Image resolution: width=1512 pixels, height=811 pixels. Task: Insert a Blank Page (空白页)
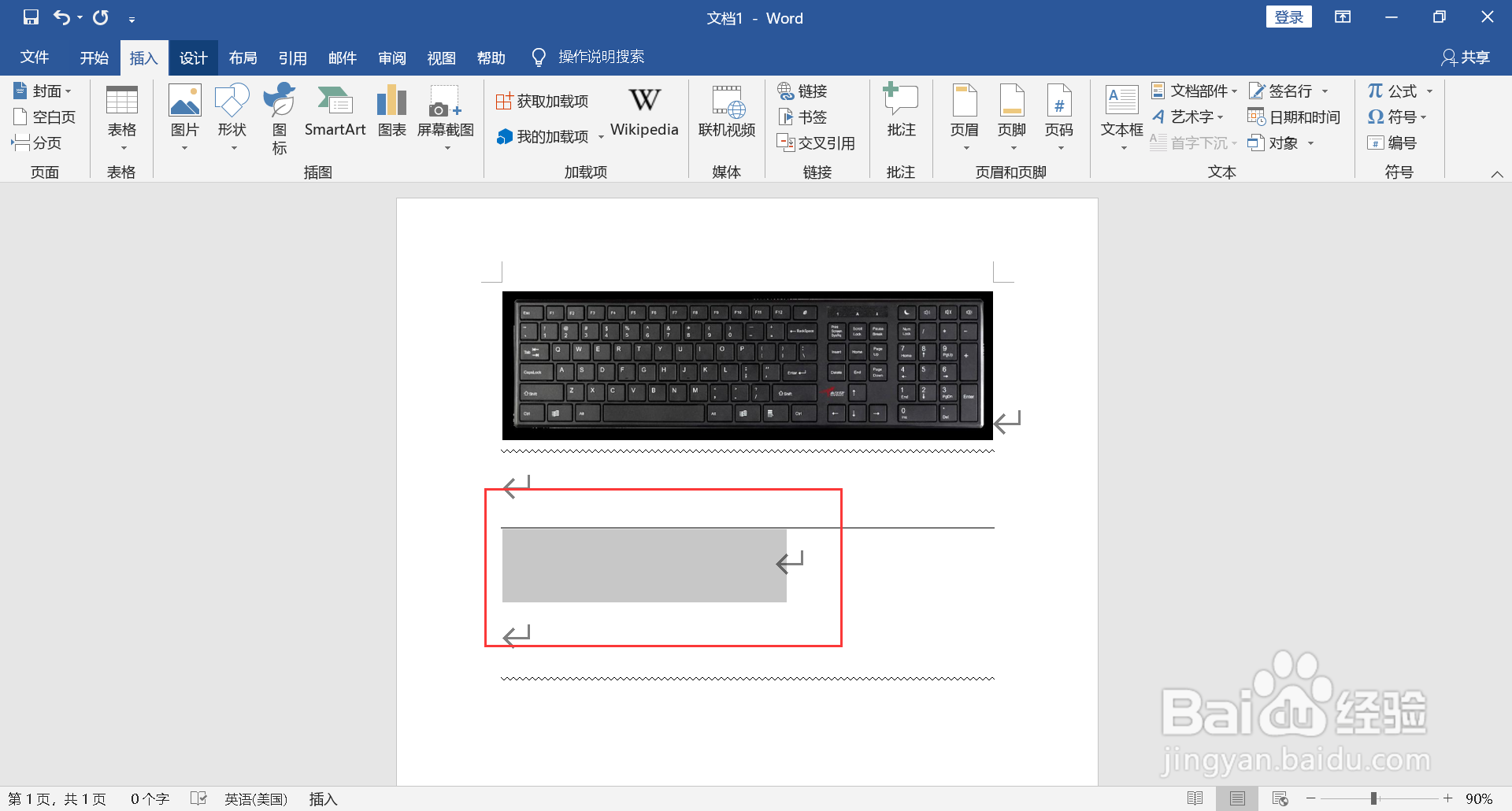click(45, 117)
